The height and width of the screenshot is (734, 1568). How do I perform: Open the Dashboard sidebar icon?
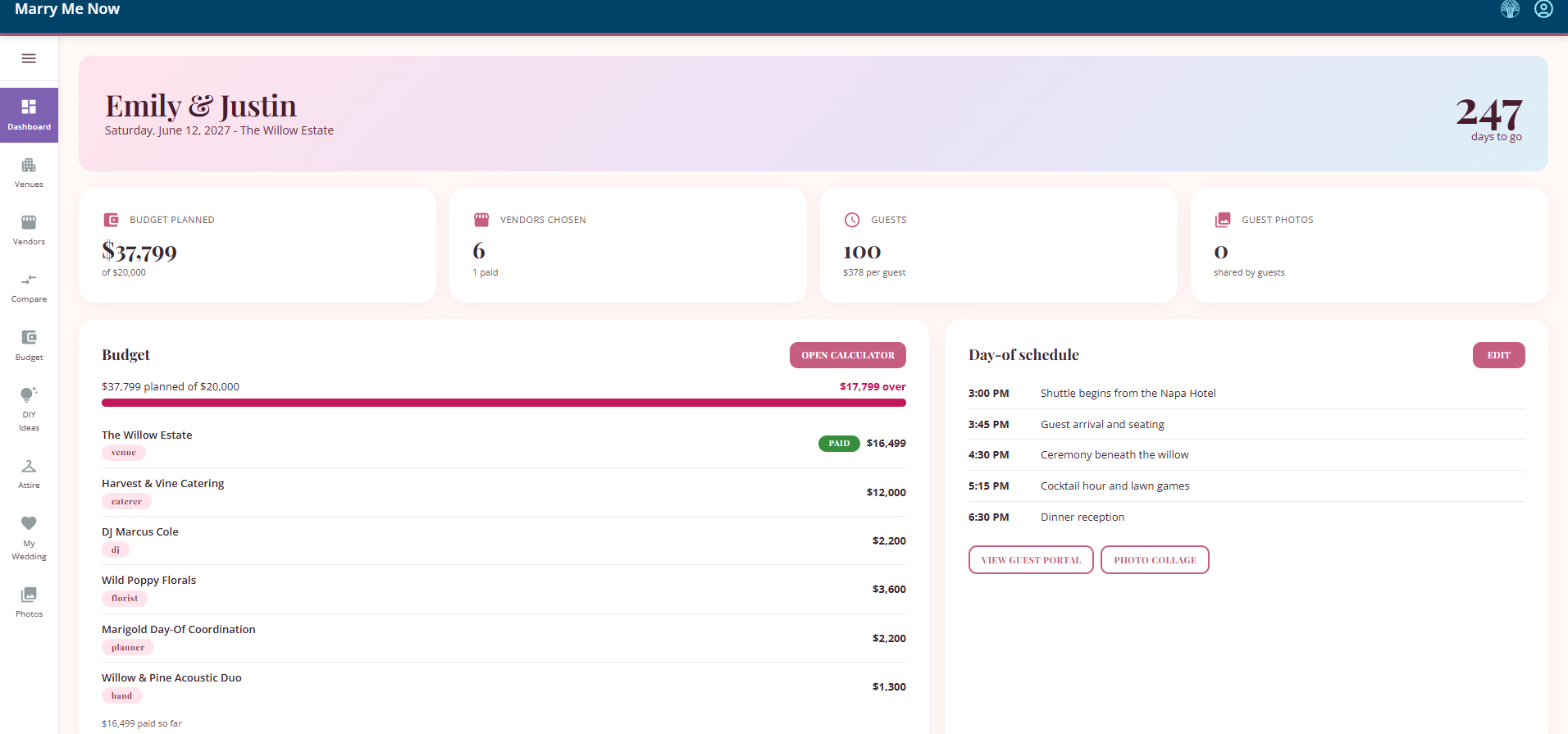coord(29,115)
